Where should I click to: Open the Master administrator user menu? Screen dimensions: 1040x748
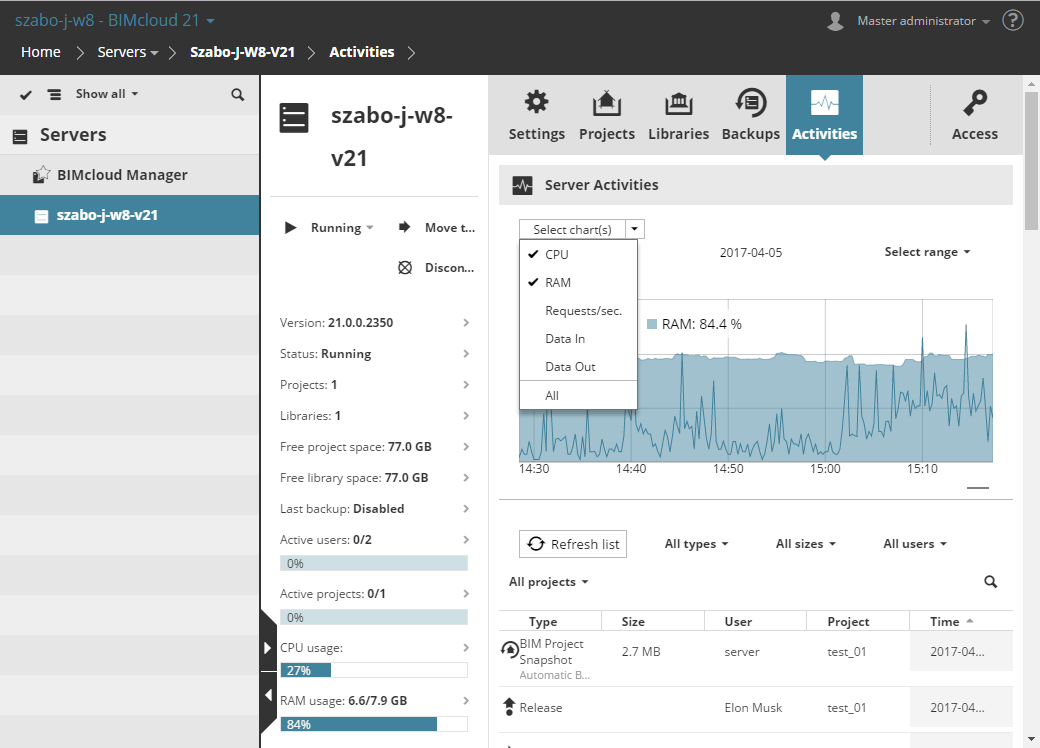(x=915, y=21)
